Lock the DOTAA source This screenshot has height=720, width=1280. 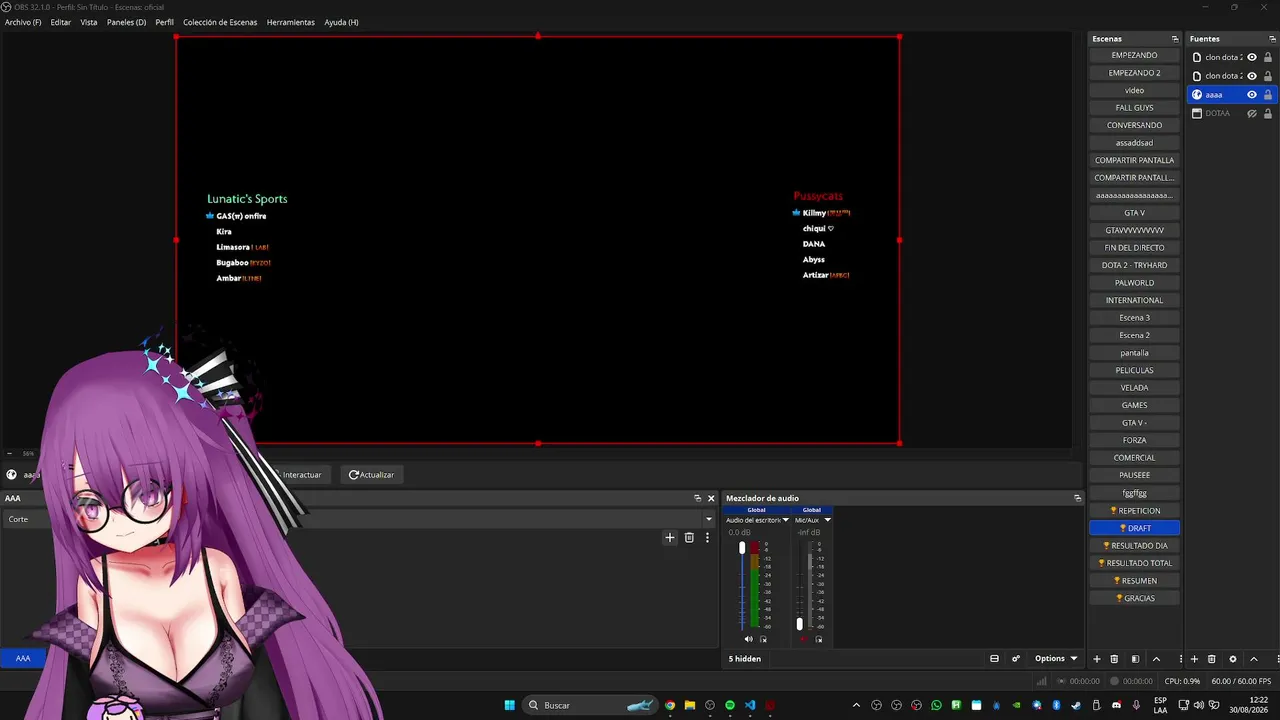(x=1268, y=114)
